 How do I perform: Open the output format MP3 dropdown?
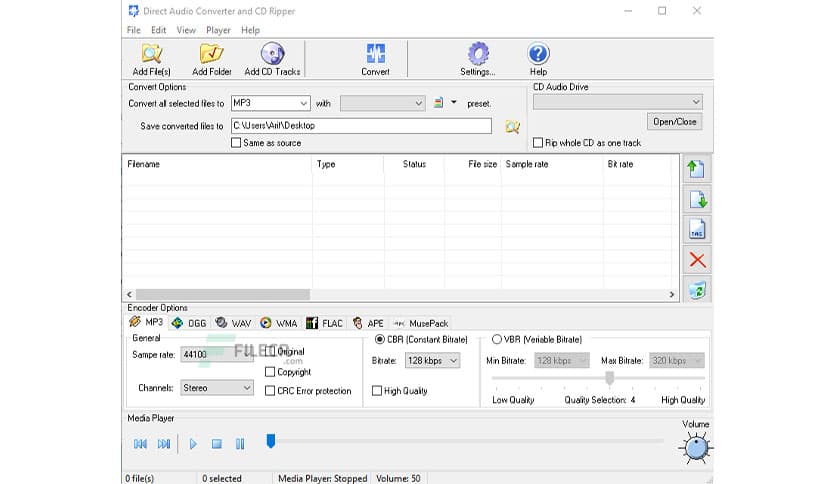(x=270, y=103)
